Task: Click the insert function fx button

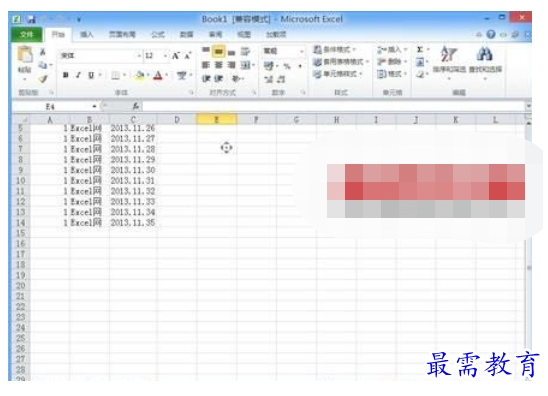Action: (136, 106)
